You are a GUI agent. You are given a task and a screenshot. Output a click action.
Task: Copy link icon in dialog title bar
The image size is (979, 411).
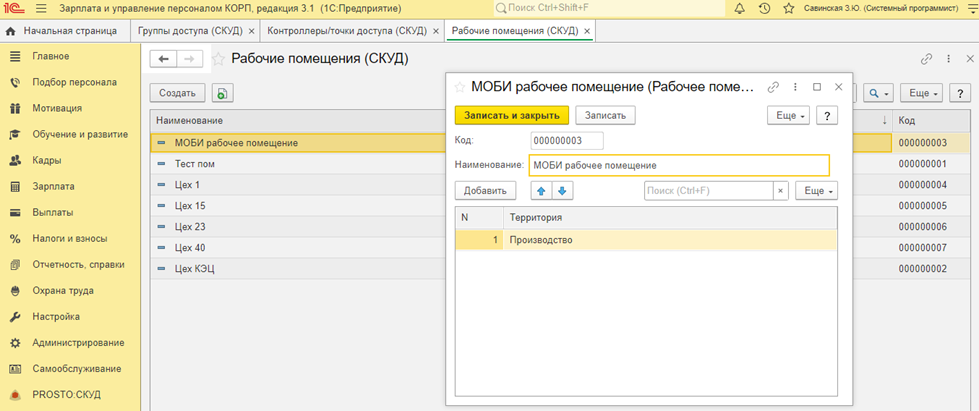pos(773,87)
